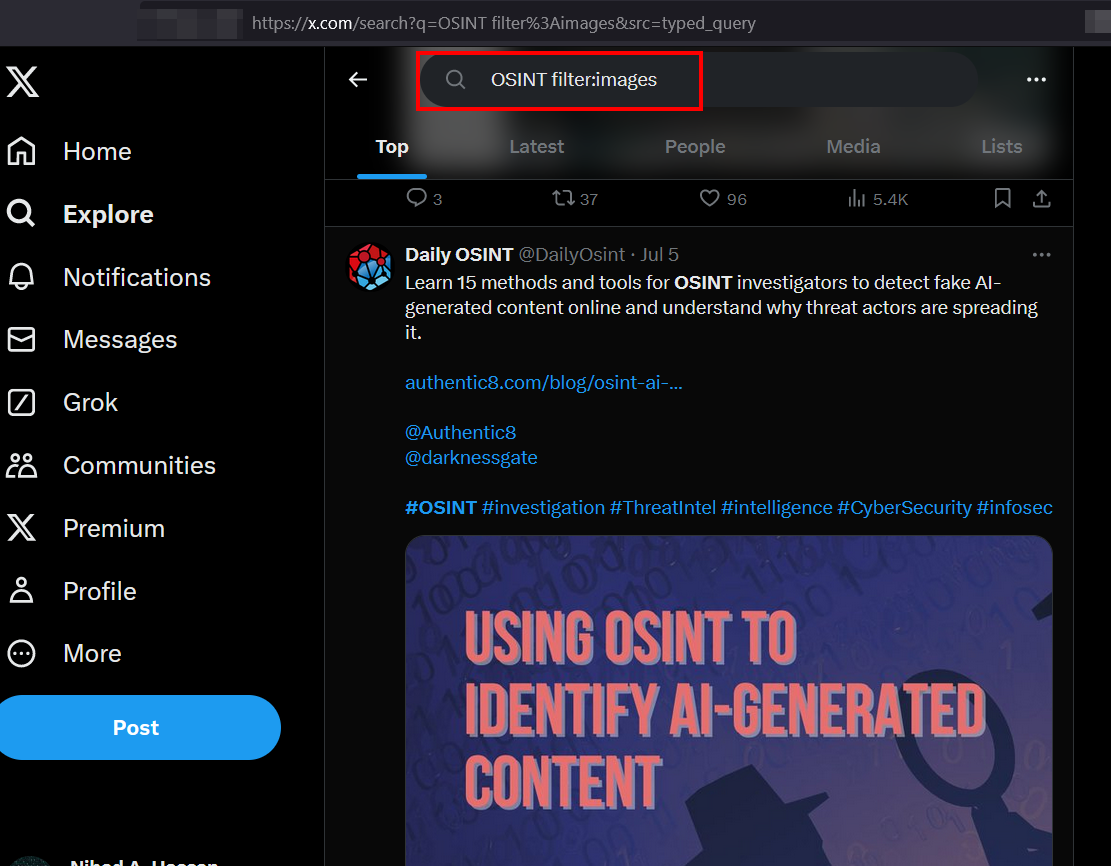Repost the post with 37 reposts
Screen dimensions: 1111x866
point(575,198)
